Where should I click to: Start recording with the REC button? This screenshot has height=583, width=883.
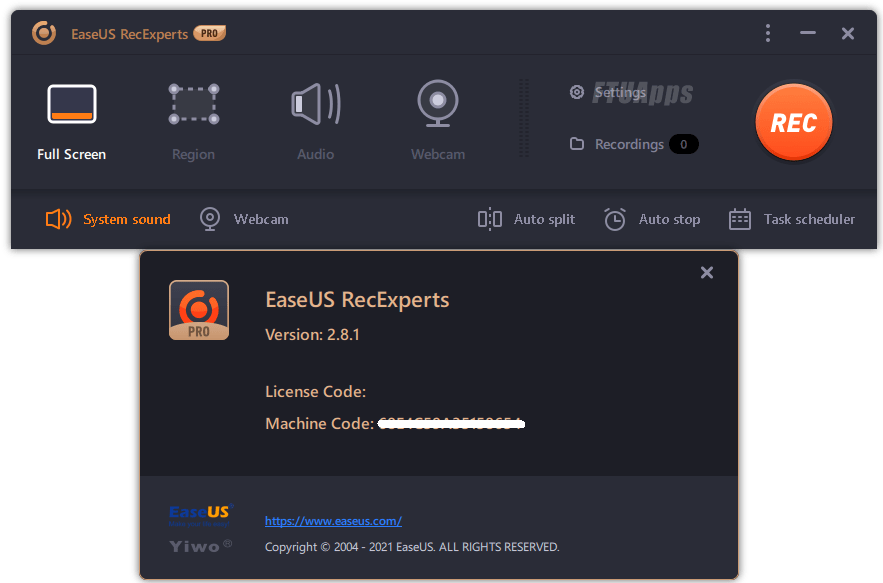(793, 122)
